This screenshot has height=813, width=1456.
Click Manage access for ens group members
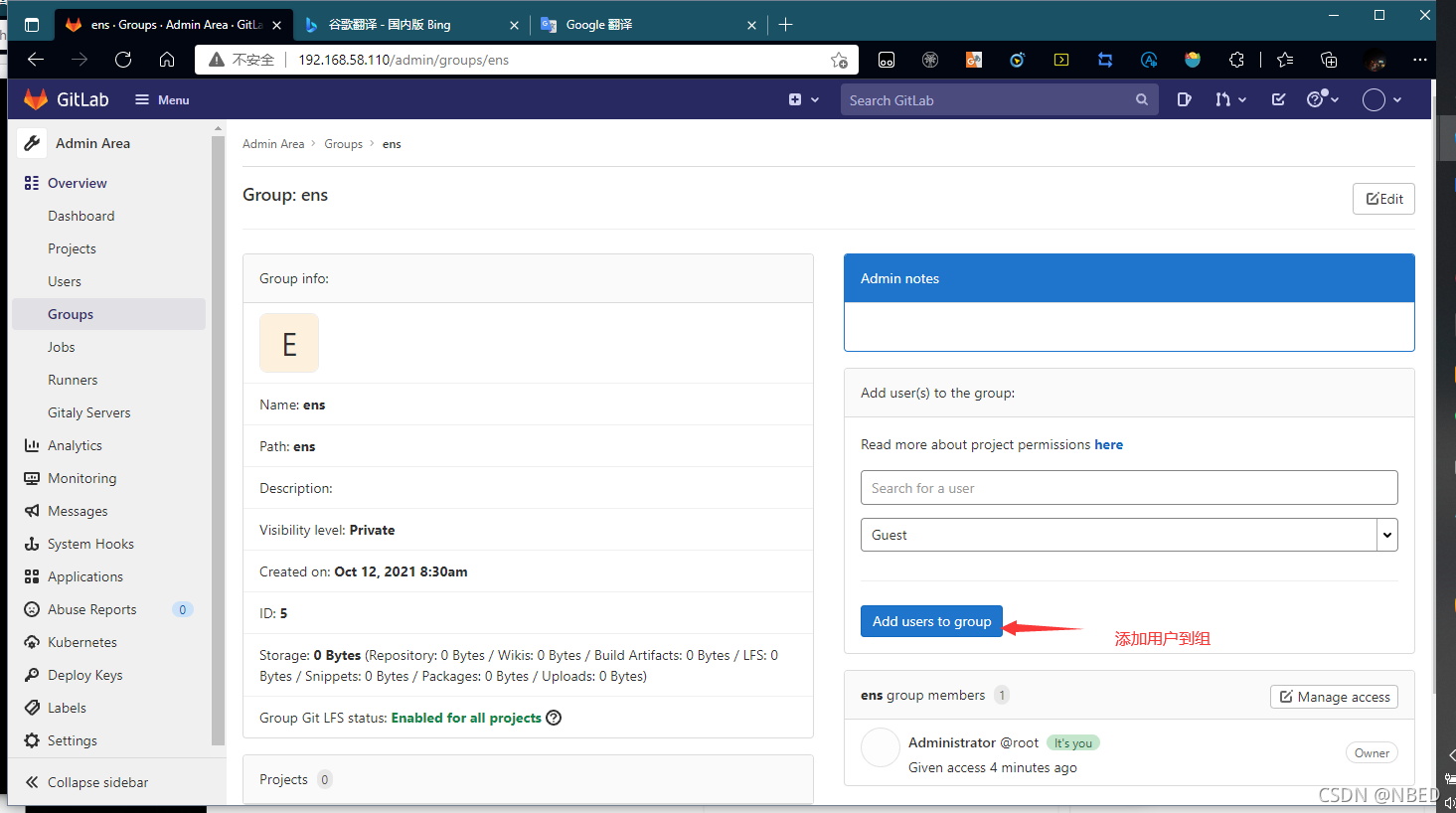click(x=1334, y=697)
